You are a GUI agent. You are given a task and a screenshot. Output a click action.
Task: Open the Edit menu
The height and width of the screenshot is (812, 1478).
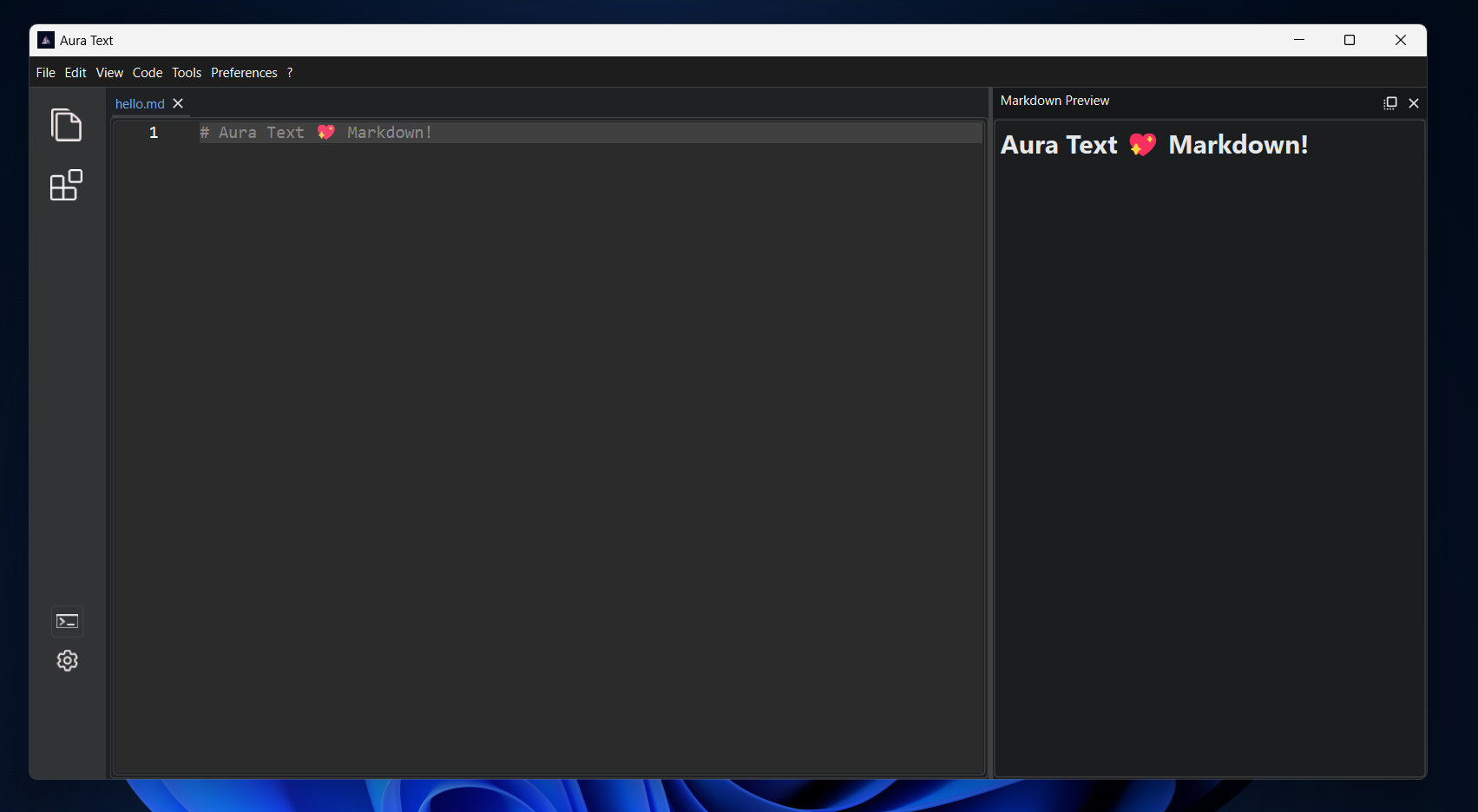[76, 73]
